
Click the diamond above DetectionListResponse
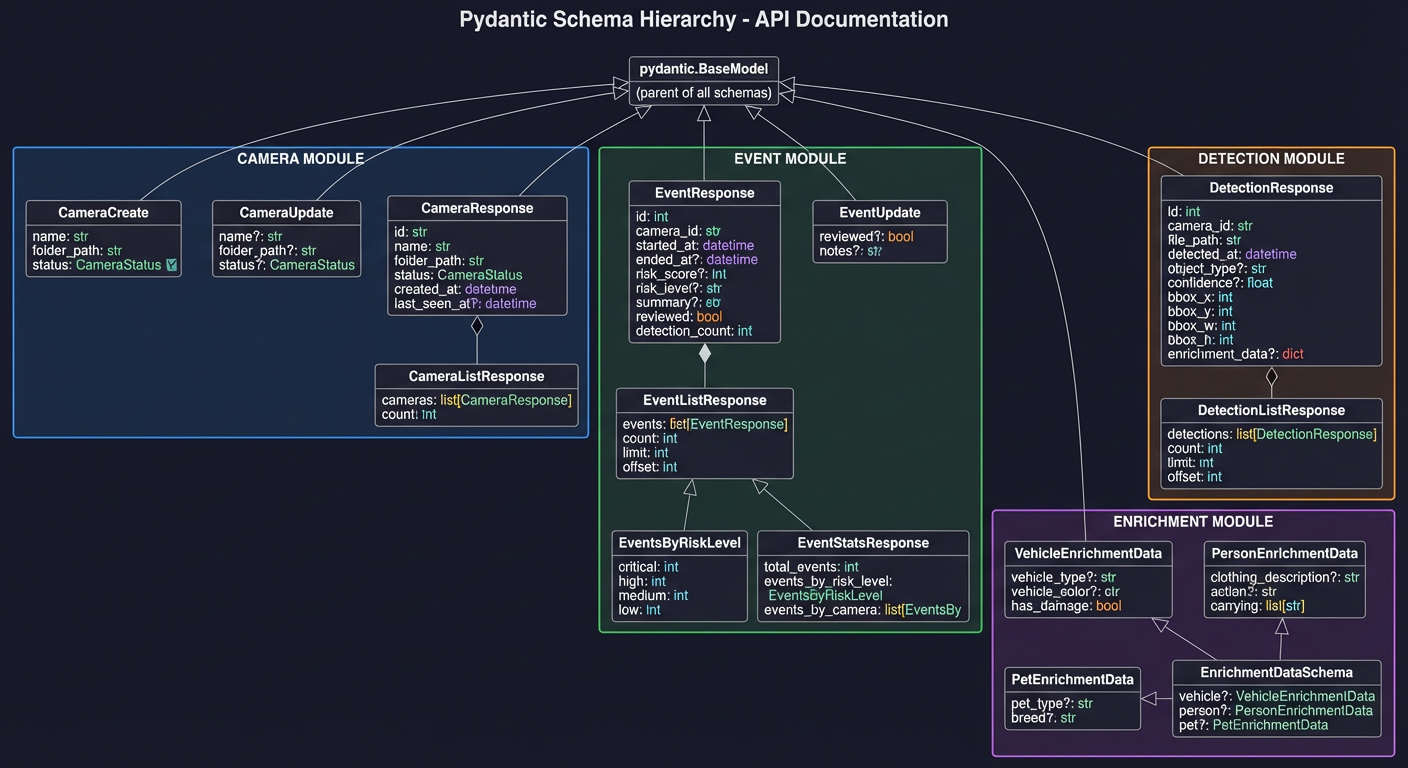click(1271, 377)
